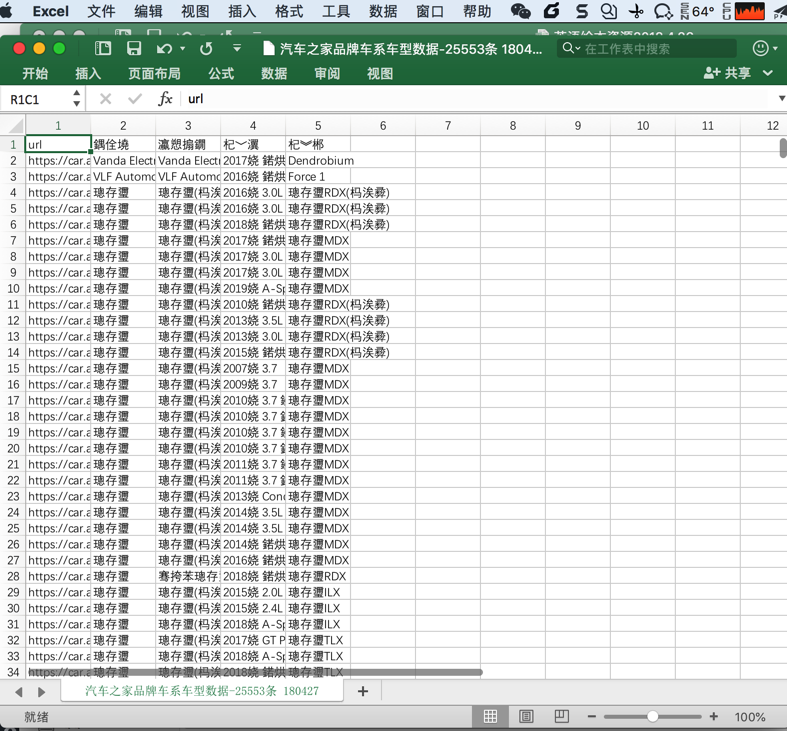Switch to Normal grid view

(490, 716)
